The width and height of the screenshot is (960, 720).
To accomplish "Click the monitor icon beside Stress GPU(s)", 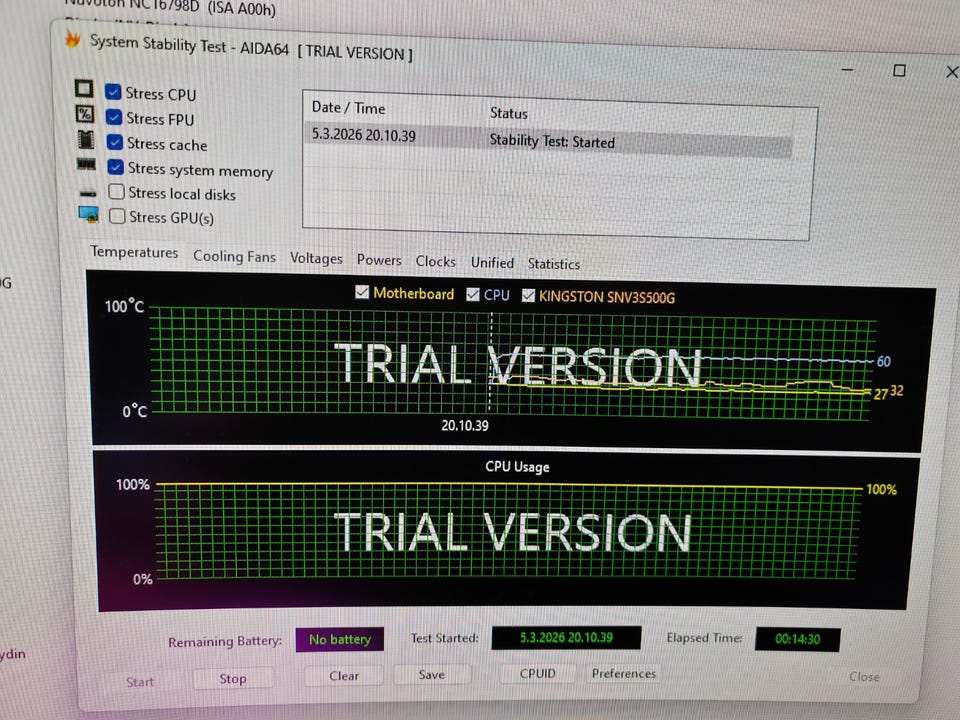I will tap(89, 214).
